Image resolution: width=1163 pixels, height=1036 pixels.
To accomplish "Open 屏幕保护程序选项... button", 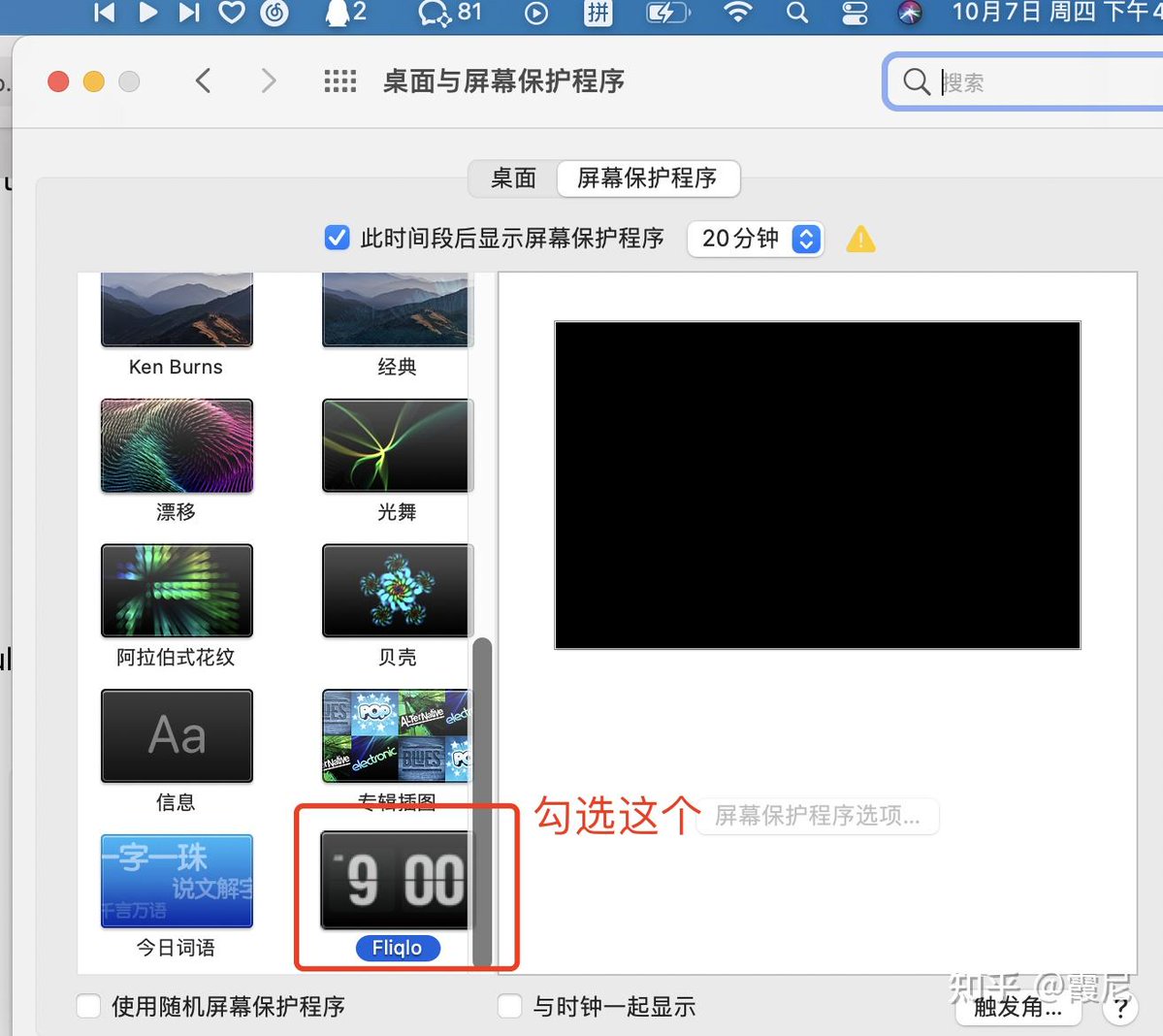I will tap(818, 816).
